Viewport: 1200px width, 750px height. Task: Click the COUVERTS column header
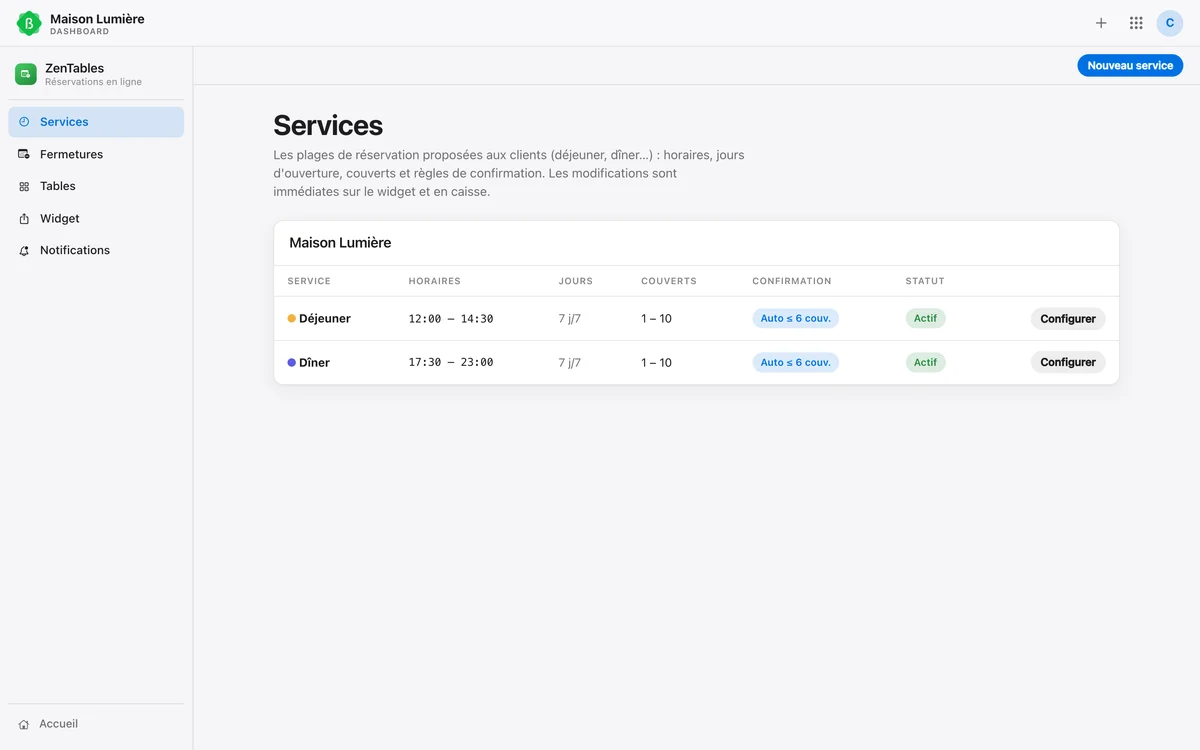[669, 281]
